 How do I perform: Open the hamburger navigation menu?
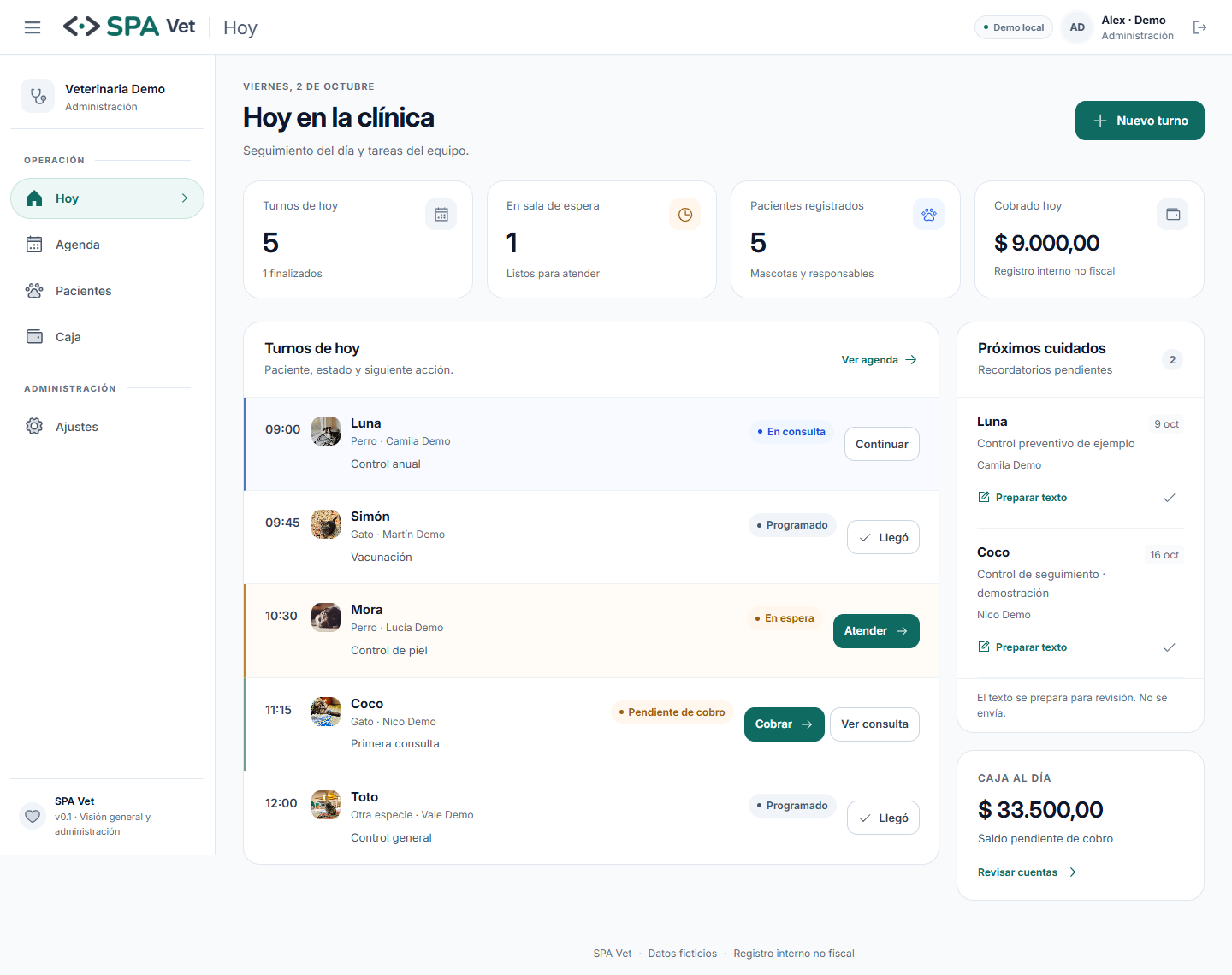pyautogui.click(x=33, y=27)
